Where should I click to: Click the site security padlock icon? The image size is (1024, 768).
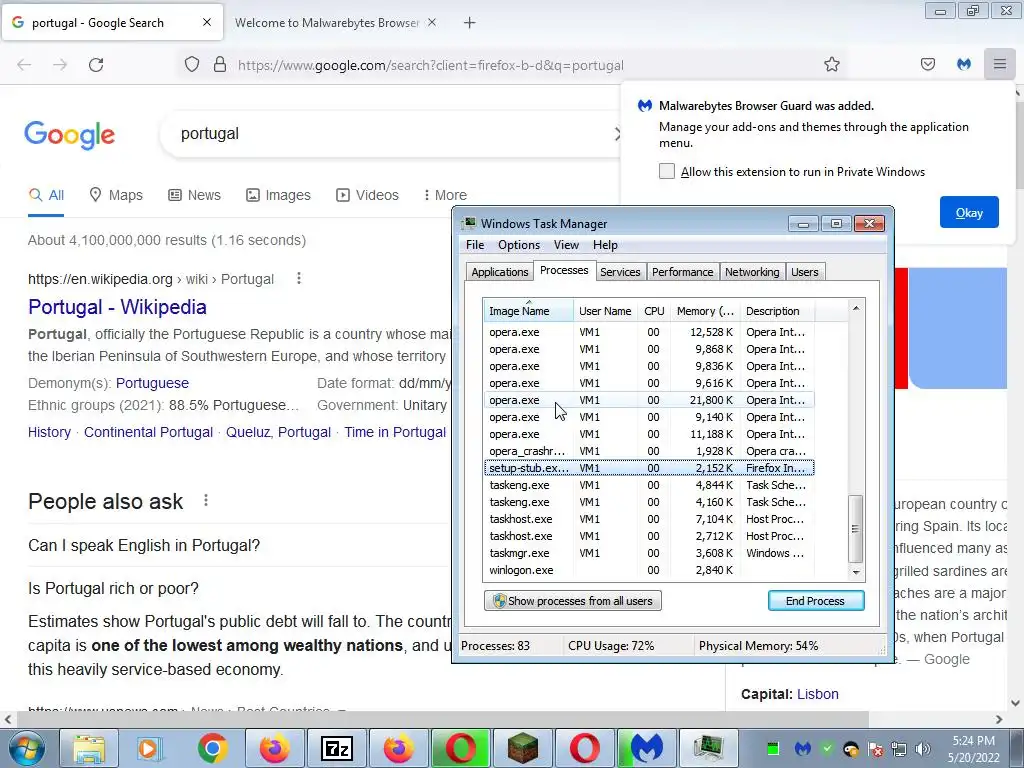(220, 65)
